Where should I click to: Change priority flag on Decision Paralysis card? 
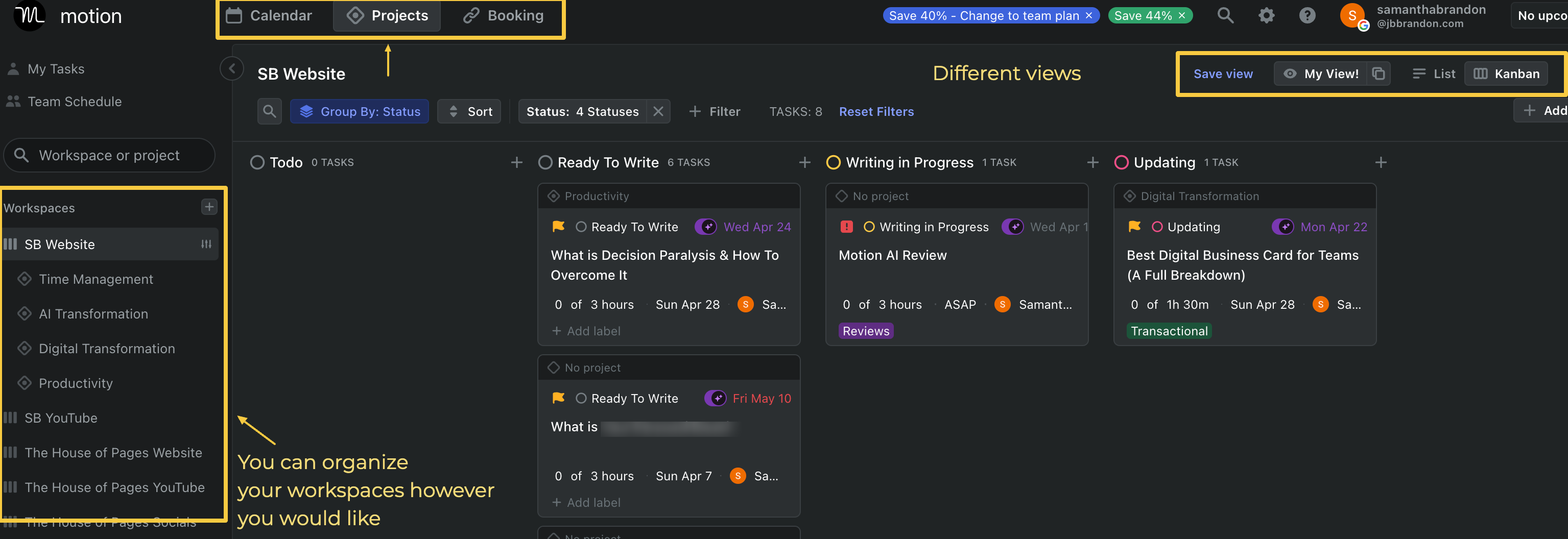pos(558,226)
